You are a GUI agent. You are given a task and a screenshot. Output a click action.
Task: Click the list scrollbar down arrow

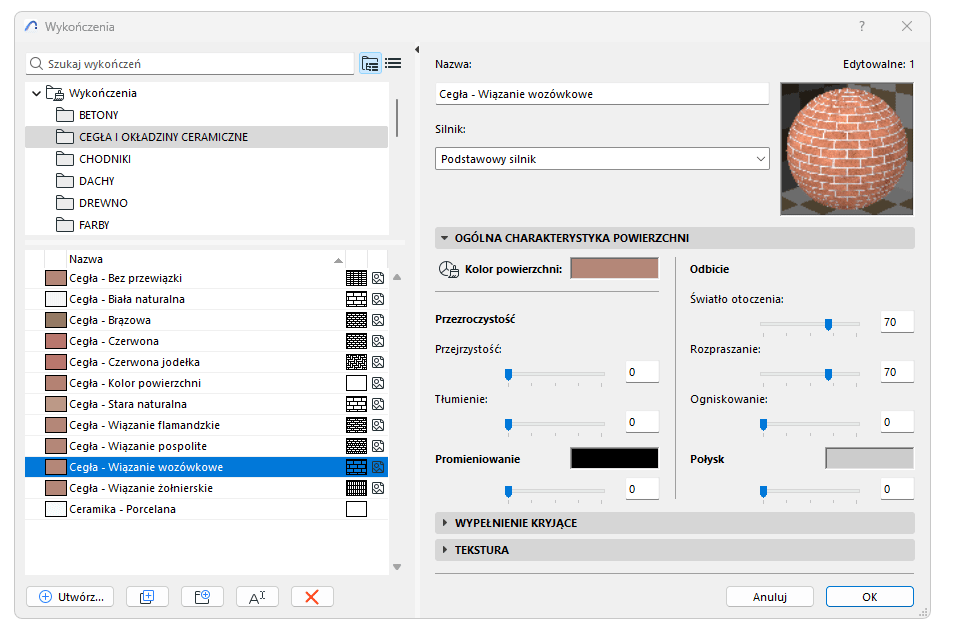(x=397, y=567)
